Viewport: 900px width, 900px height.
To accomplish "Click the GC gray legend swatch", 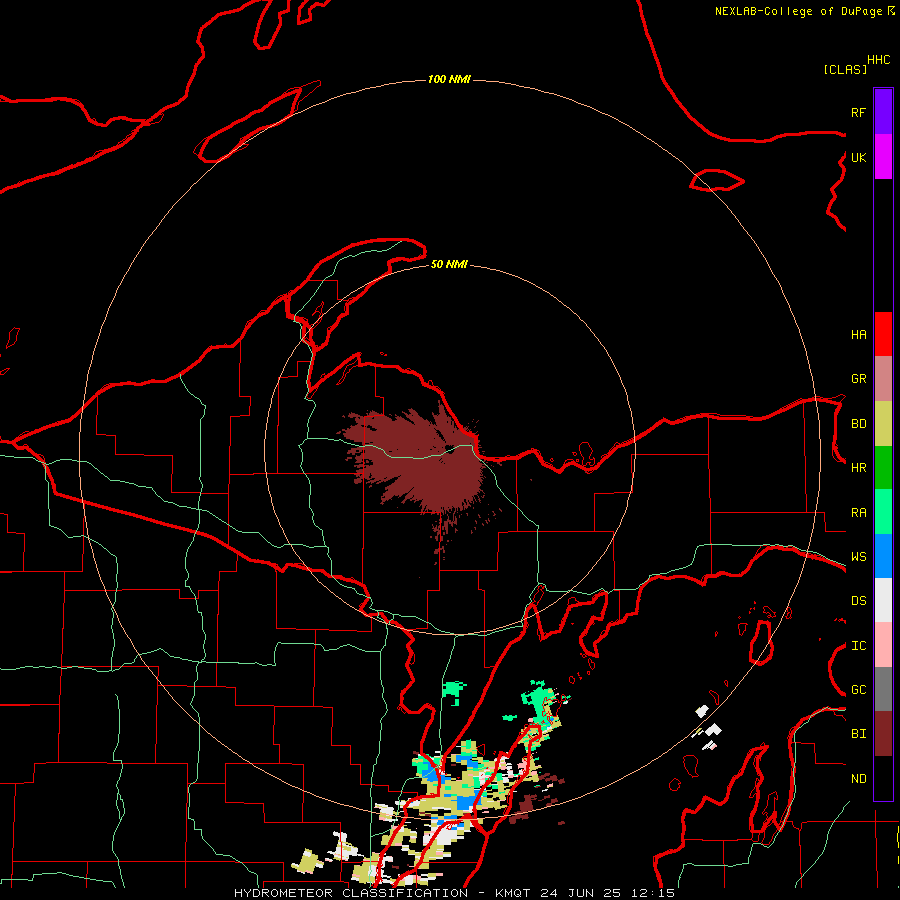I will (883, 689).
